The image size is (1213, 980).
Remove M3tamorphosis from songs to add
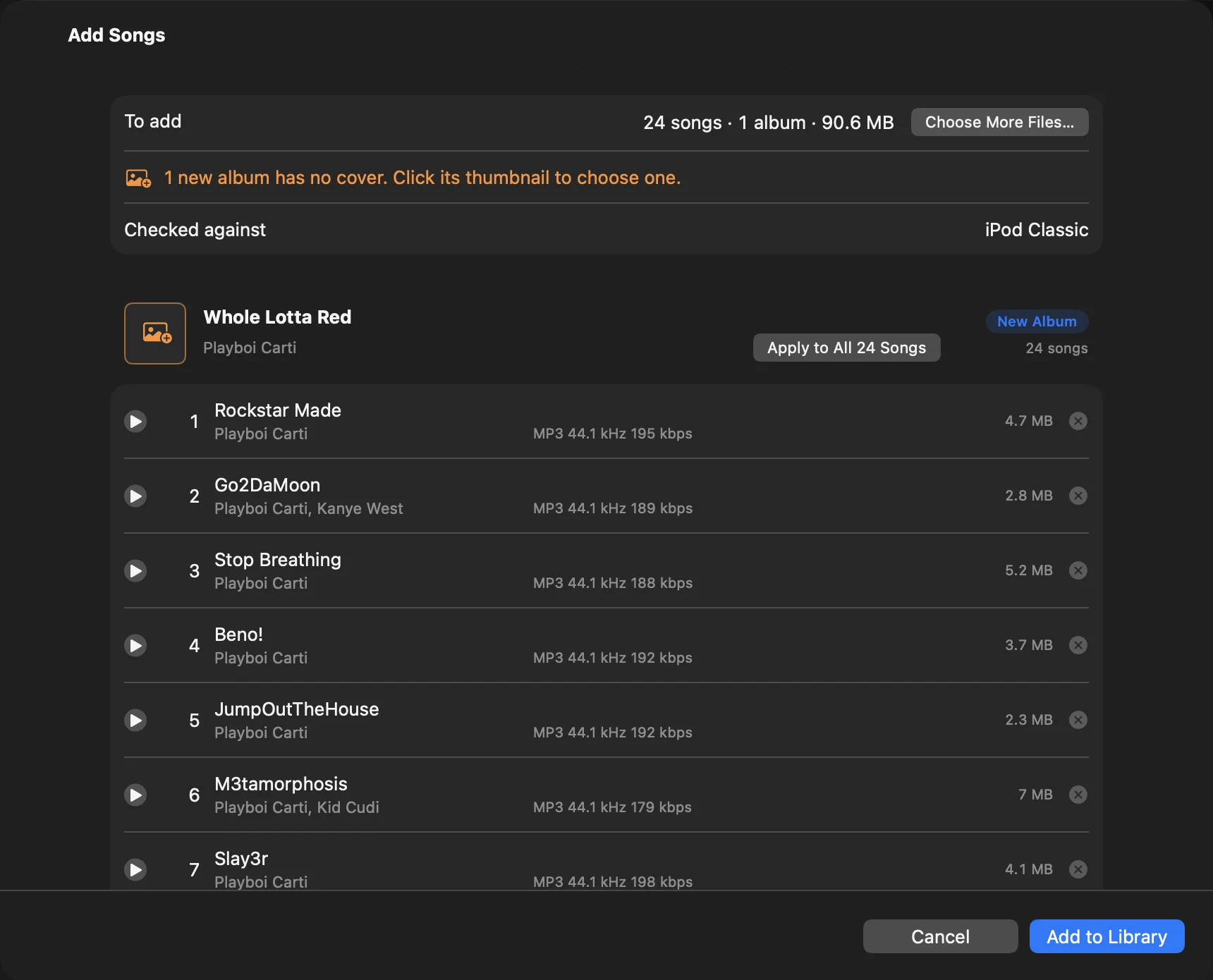pos(1078,795)
